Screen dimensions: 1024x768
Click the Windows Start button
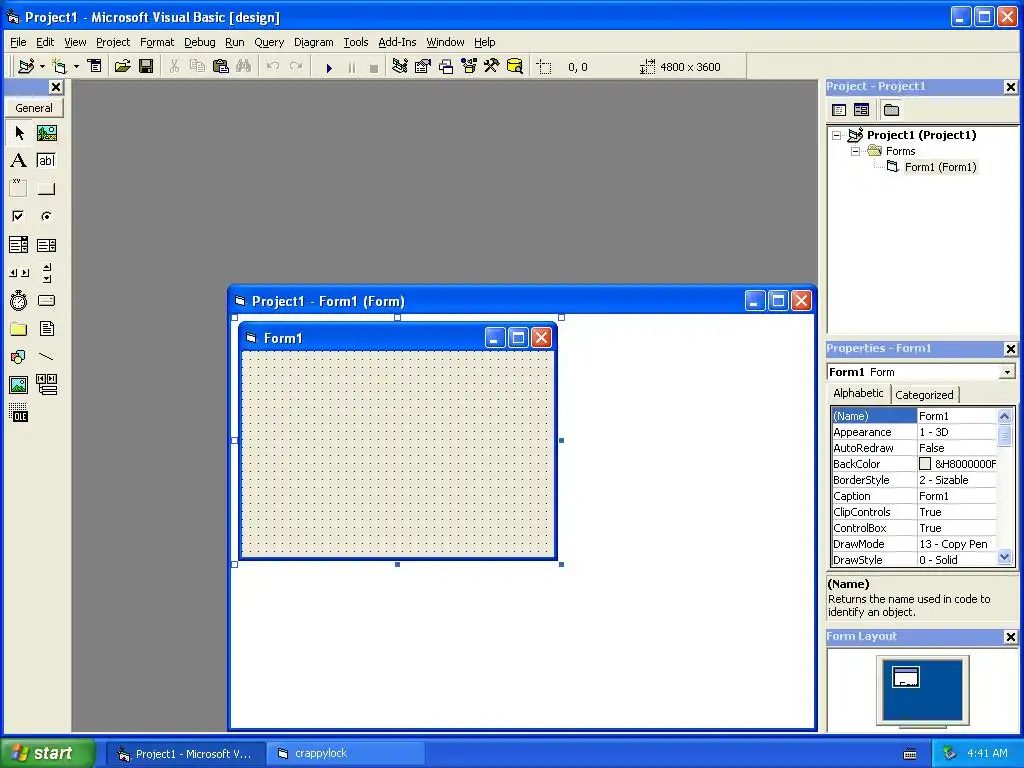tap(48, 753)
